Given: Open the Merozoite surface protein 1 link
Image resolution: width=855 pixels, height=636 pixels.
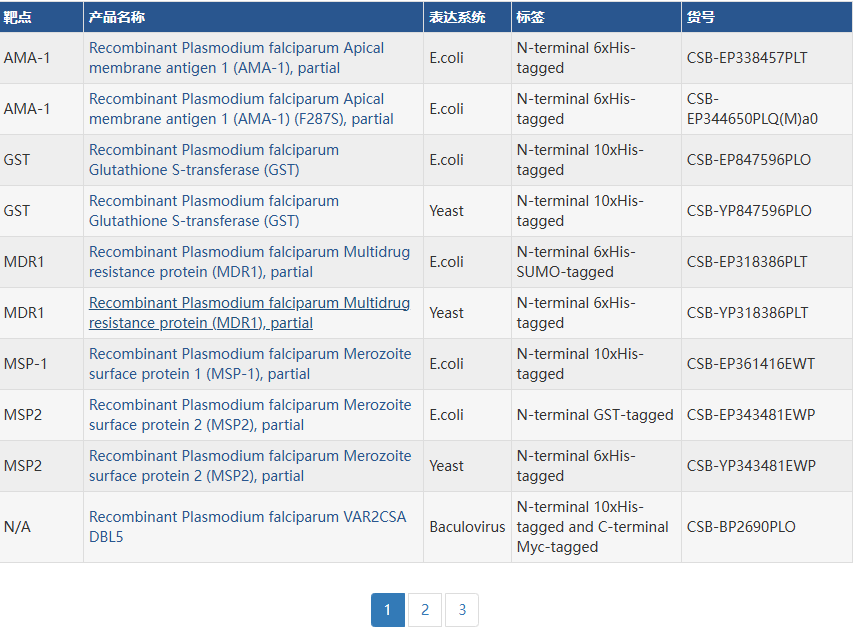Looking at the screenshot, I should 250,364.
